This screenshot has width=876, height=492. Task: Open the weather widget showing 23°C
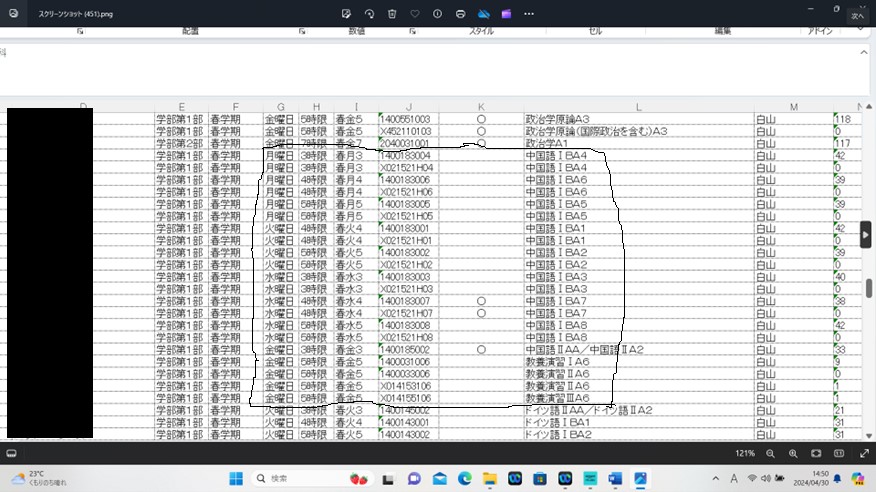(x=39, y=479)
